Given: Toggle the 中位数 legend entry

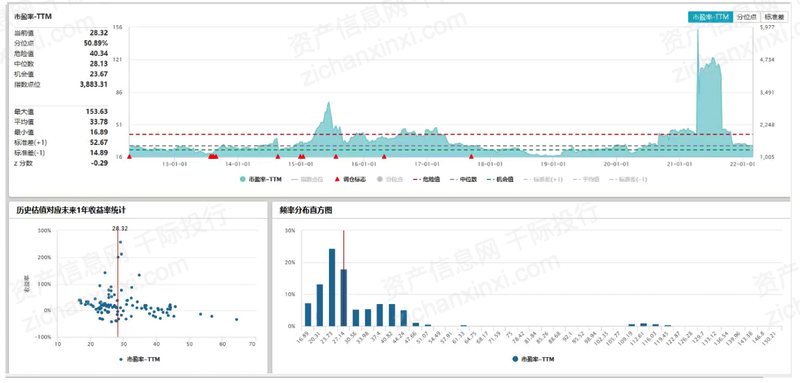Looking at the screenshot, I should pyautogui.click(x=463, y=180).
